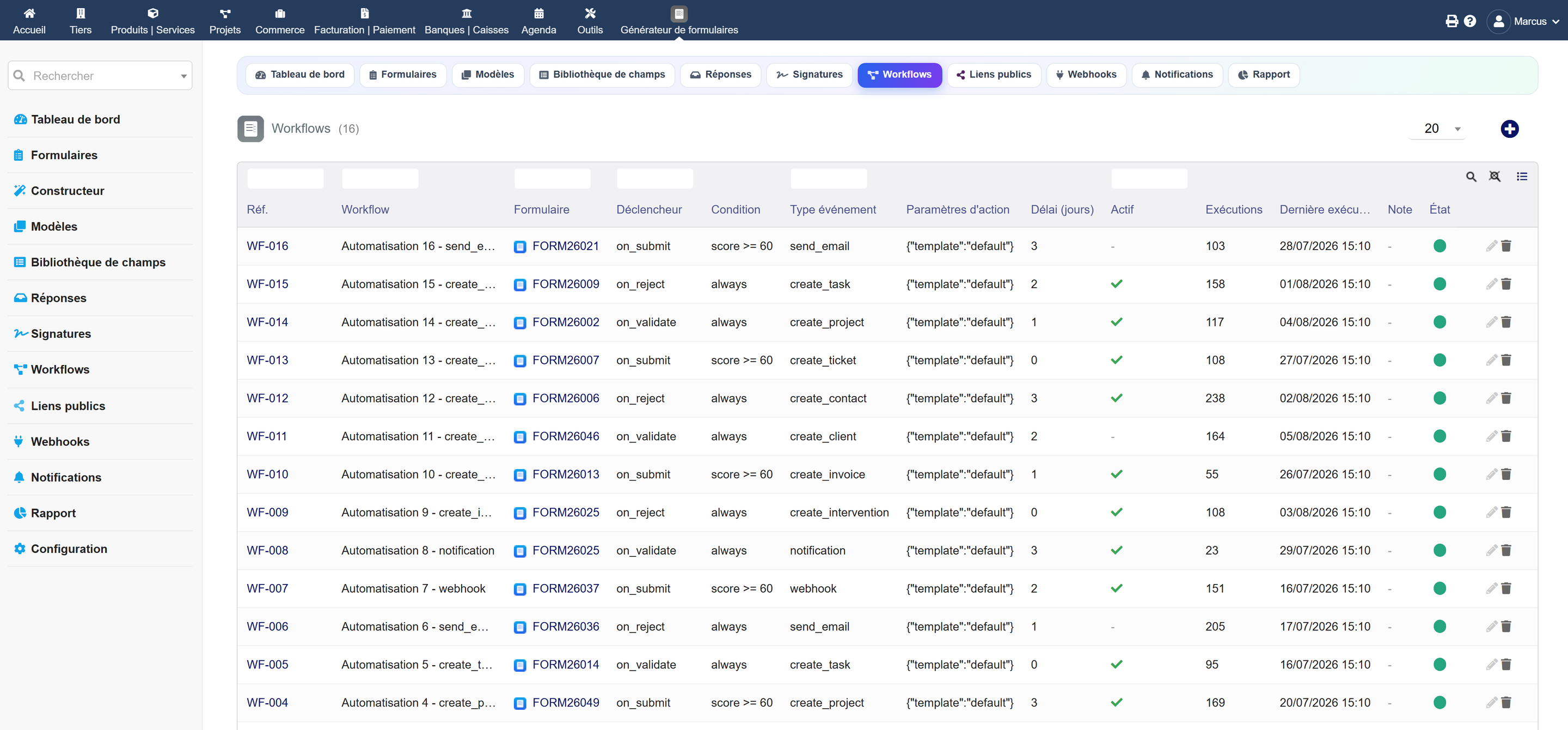Open the help question mark icon
The image size is (1568, 730).
click(x=1470, y=21)
